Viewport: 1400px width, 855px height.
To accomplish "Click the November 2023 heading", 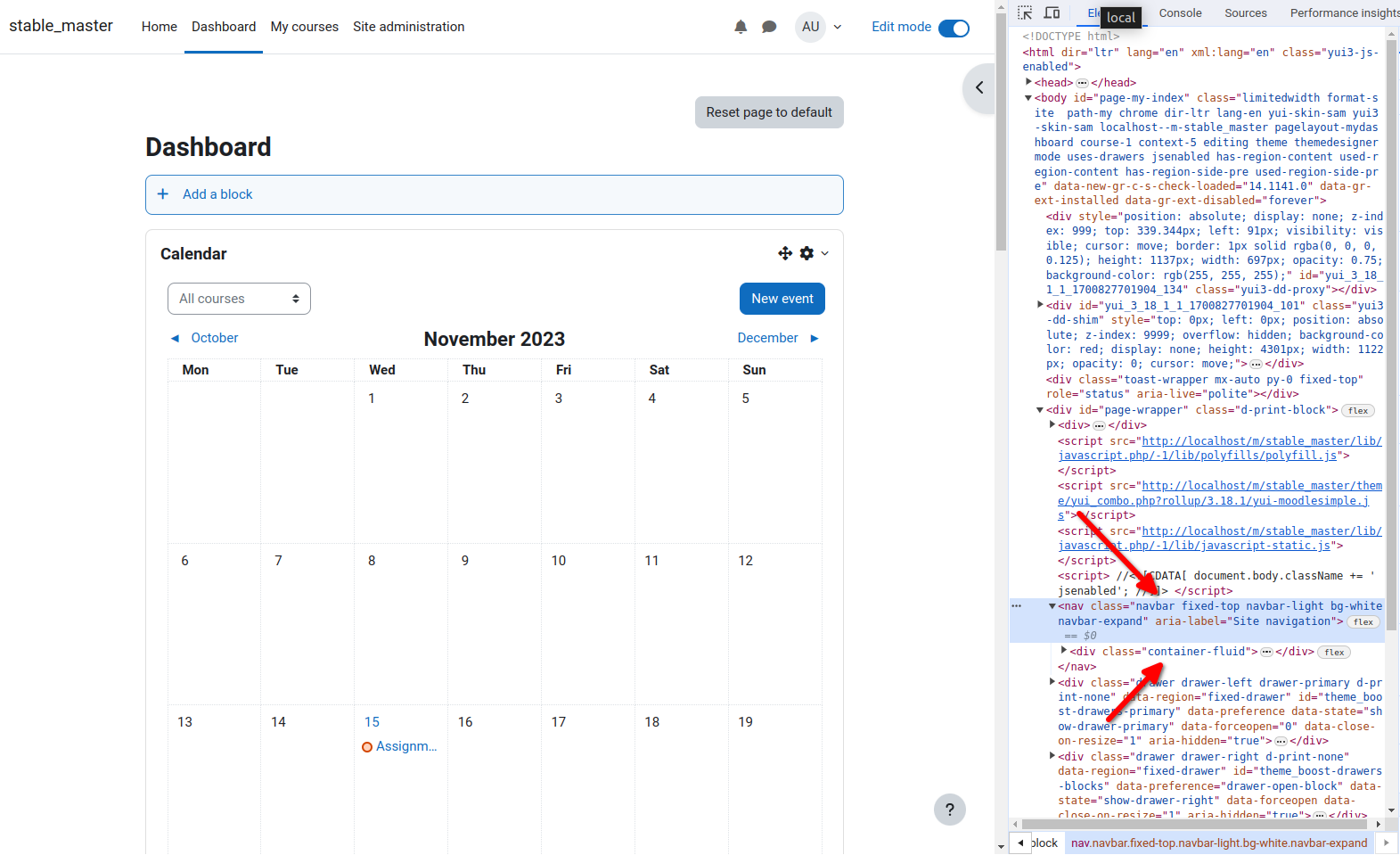I will (x=495, y=339).
